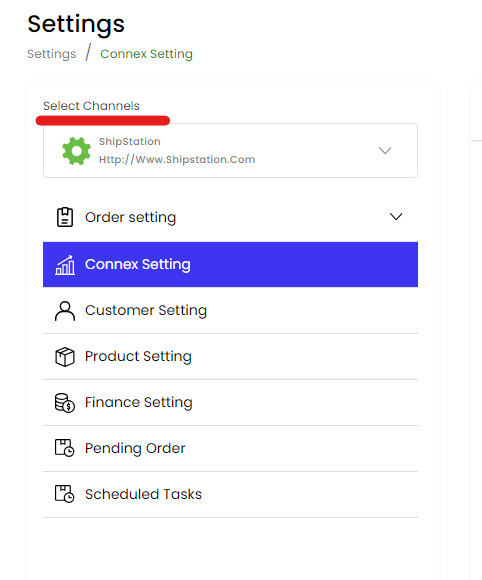The height and width of the screenshot is (580, 482).
Task: Expand the Order setting chevron arrow
Action: pos(396,217)
